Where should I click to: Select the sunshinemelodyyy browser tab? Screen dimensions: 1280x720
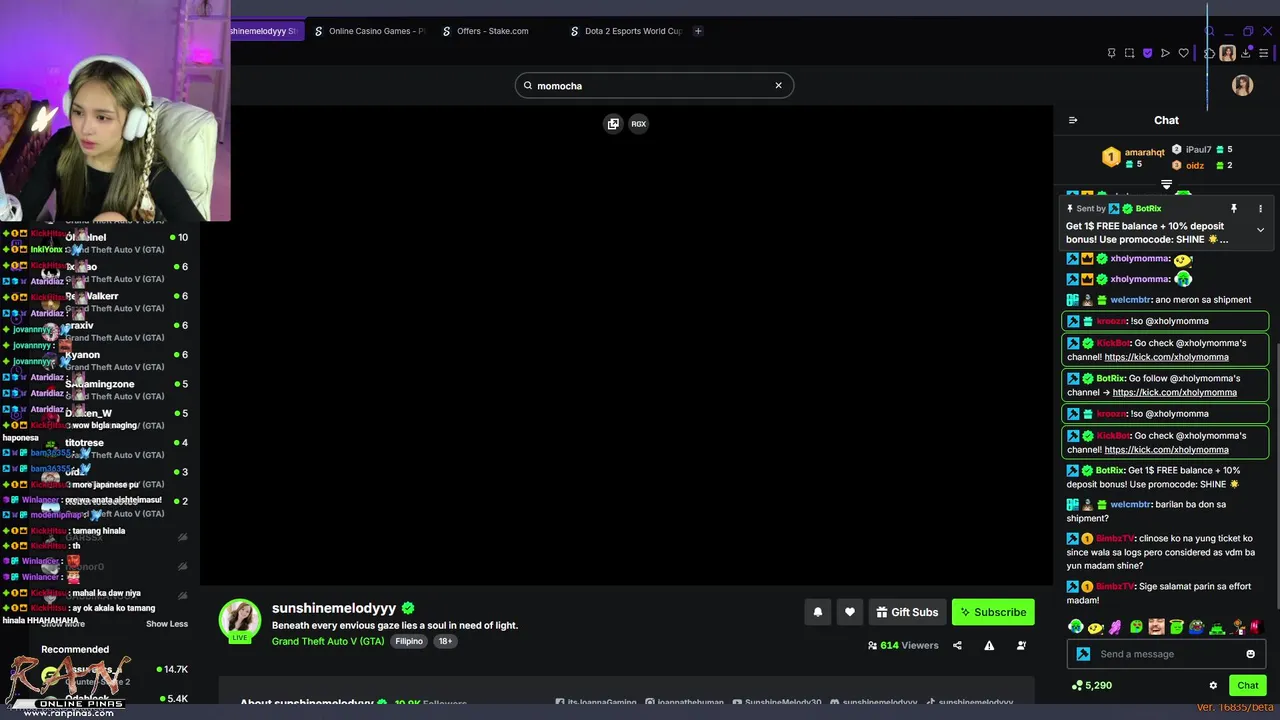click(263, 31)
